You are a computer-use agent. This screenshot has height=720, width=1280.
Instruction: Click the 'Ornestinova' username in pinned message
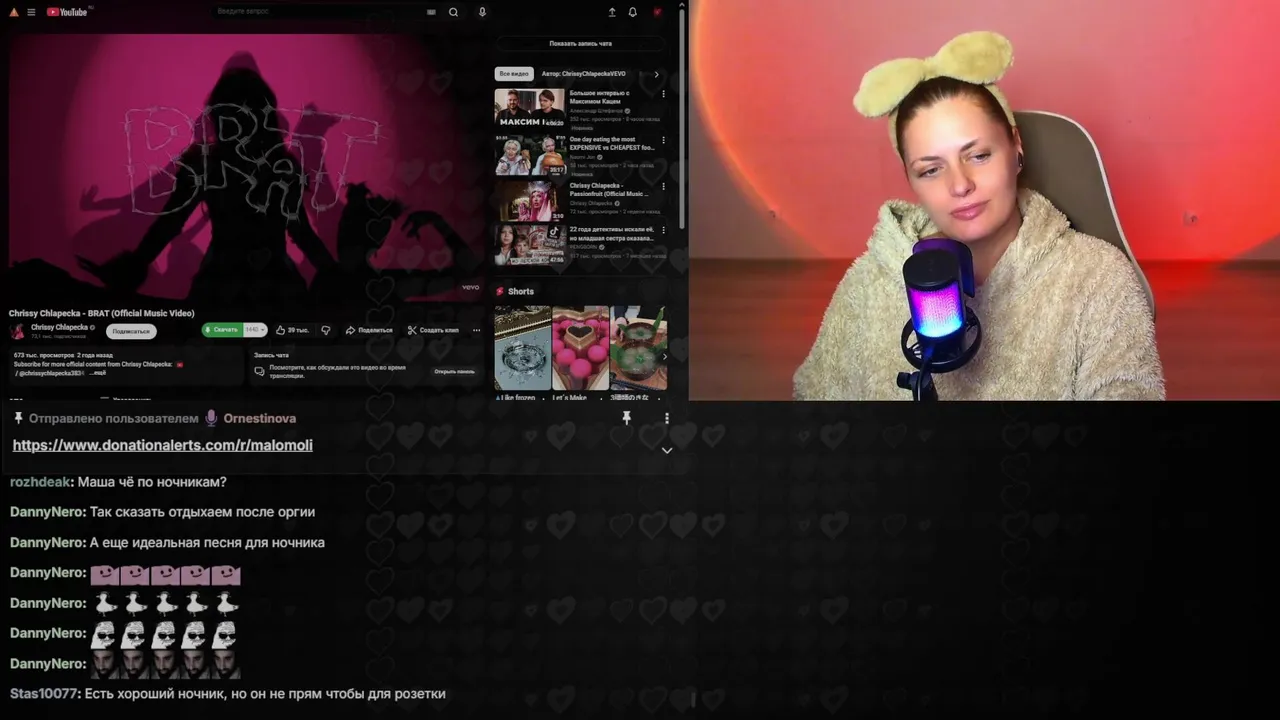click(x=260, y=418)
